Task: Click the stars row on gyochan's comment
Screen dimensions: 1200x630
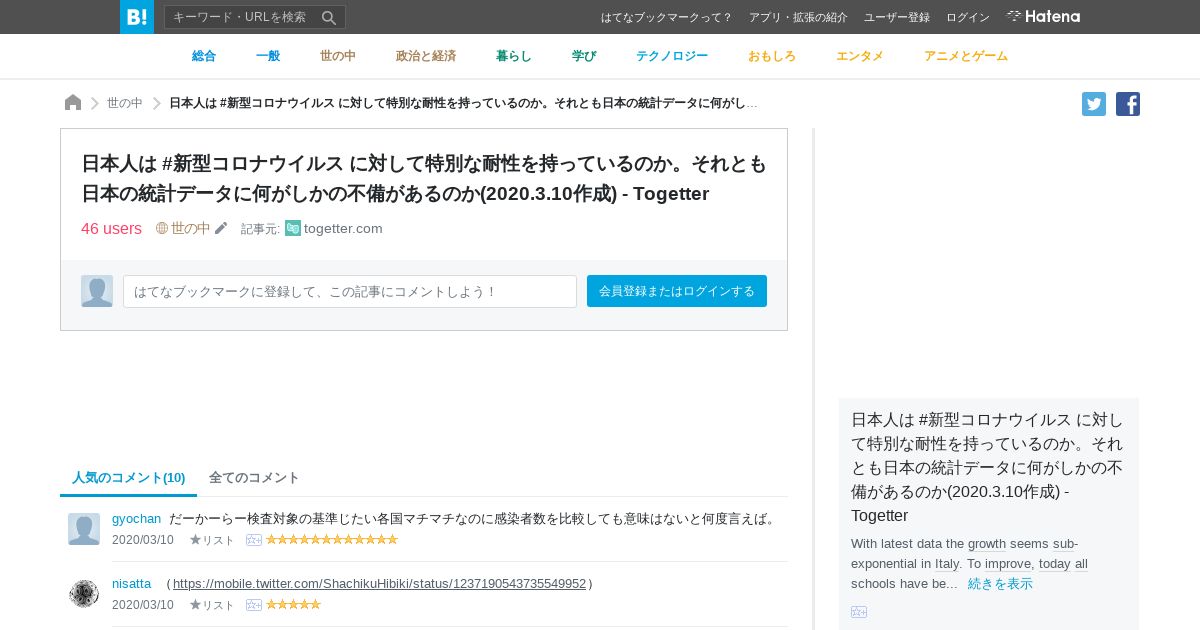Action: tap(332, 540)
